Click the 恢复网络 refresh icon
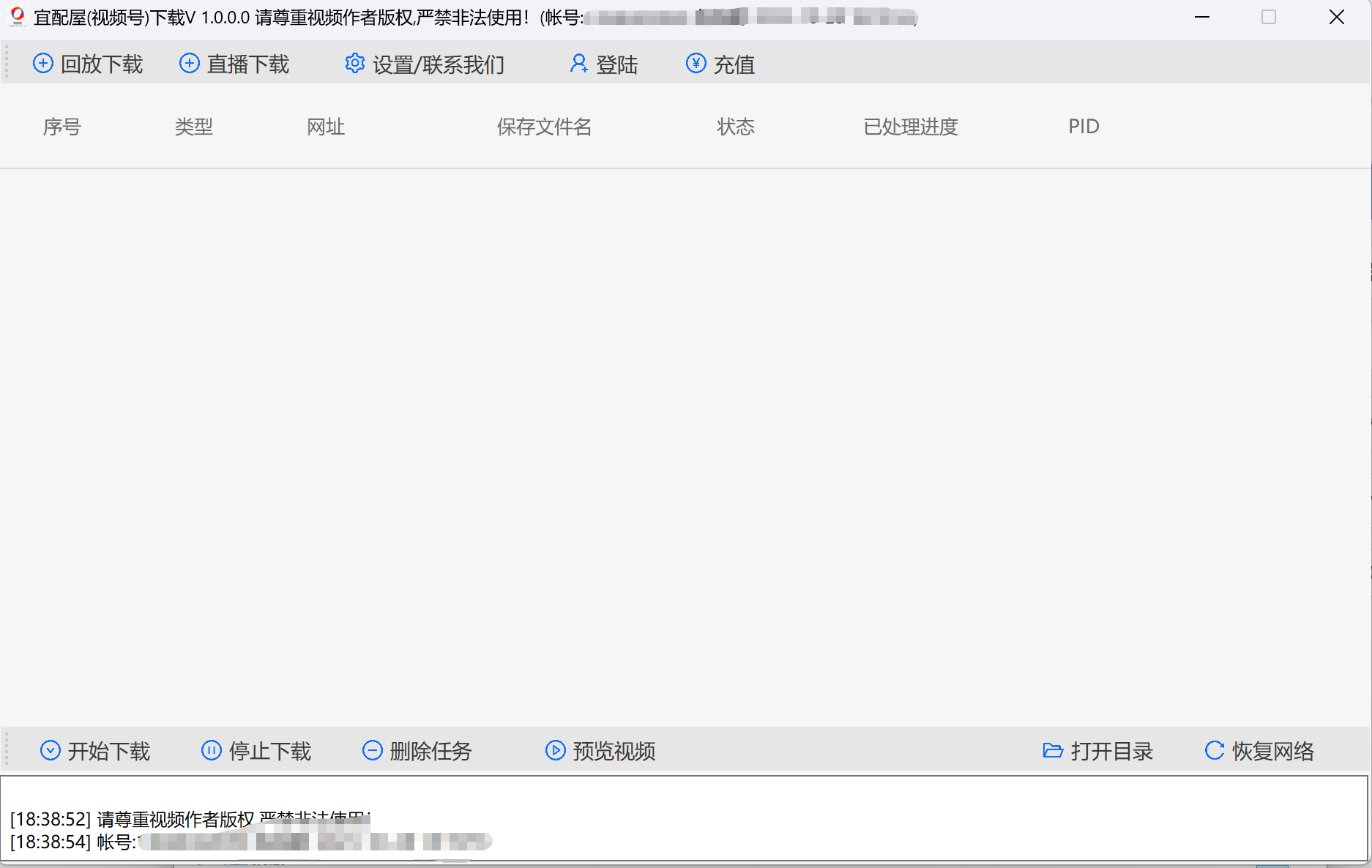Screen dimensions: 1372x868 tap(1215, 750)
